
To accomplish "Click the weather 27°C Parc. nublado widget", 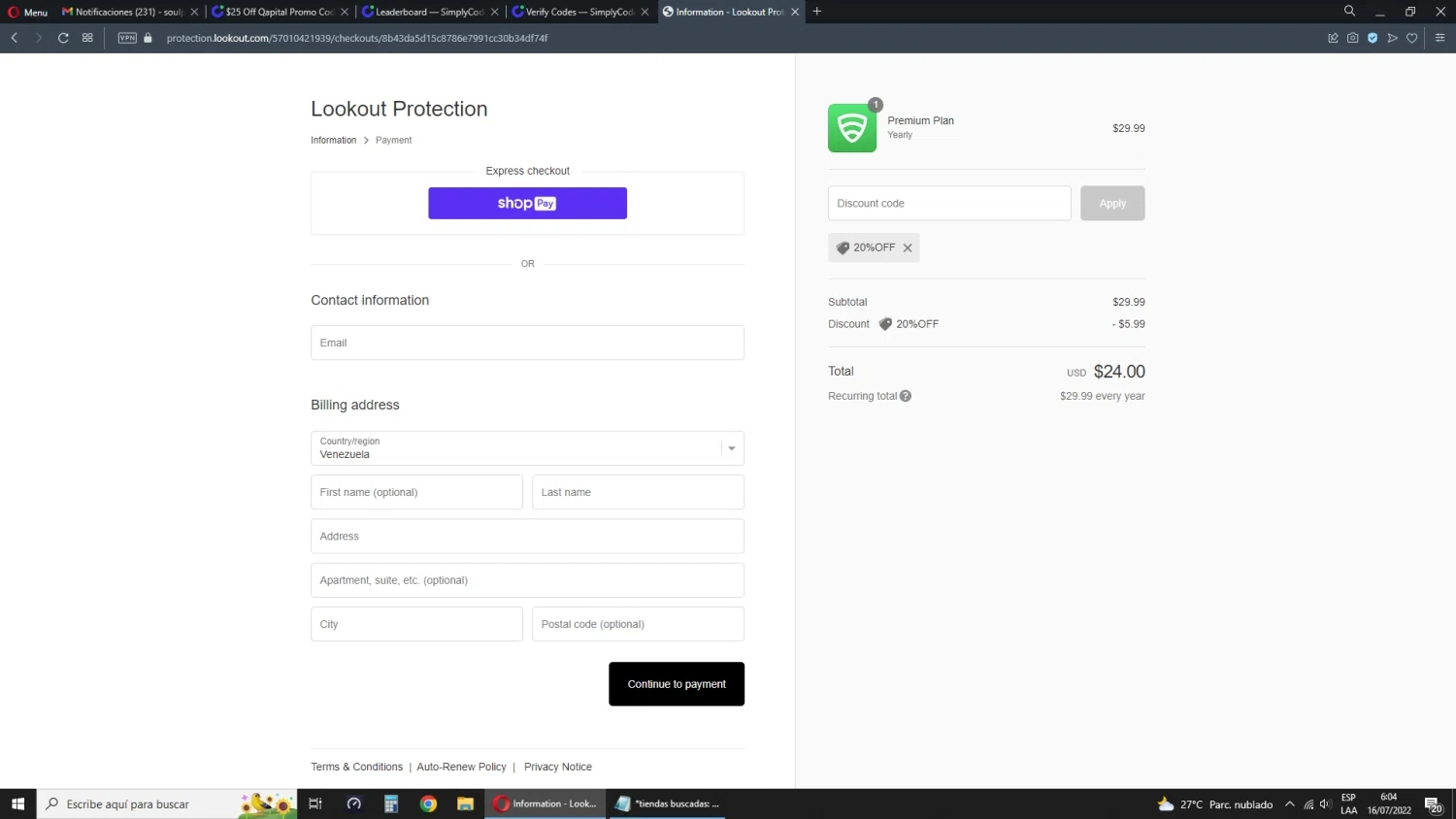I will 1215,804.
